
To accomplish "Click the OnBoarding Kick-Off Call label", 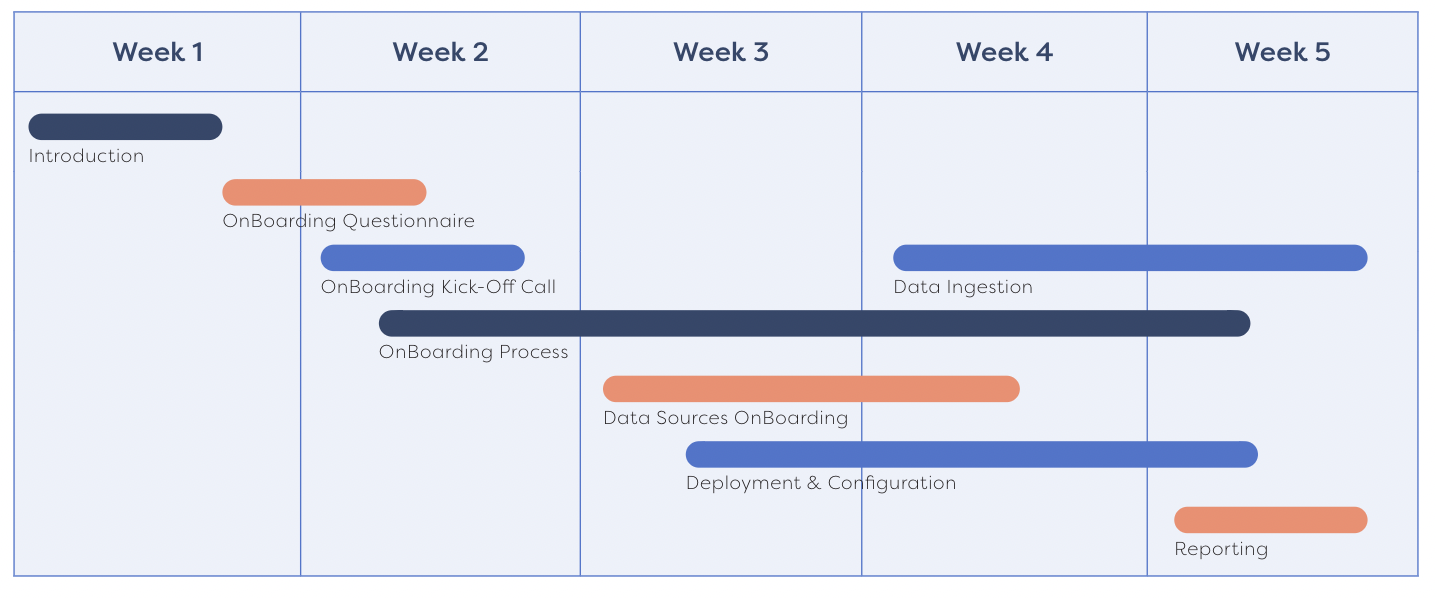I will coord(438,287).
